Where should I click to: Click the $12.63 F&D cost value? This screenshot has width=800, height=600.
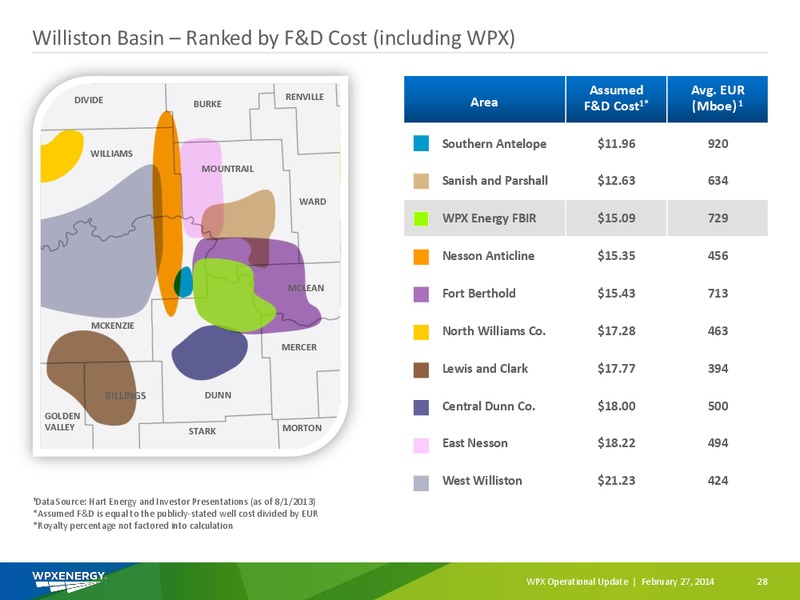[616, 181]
